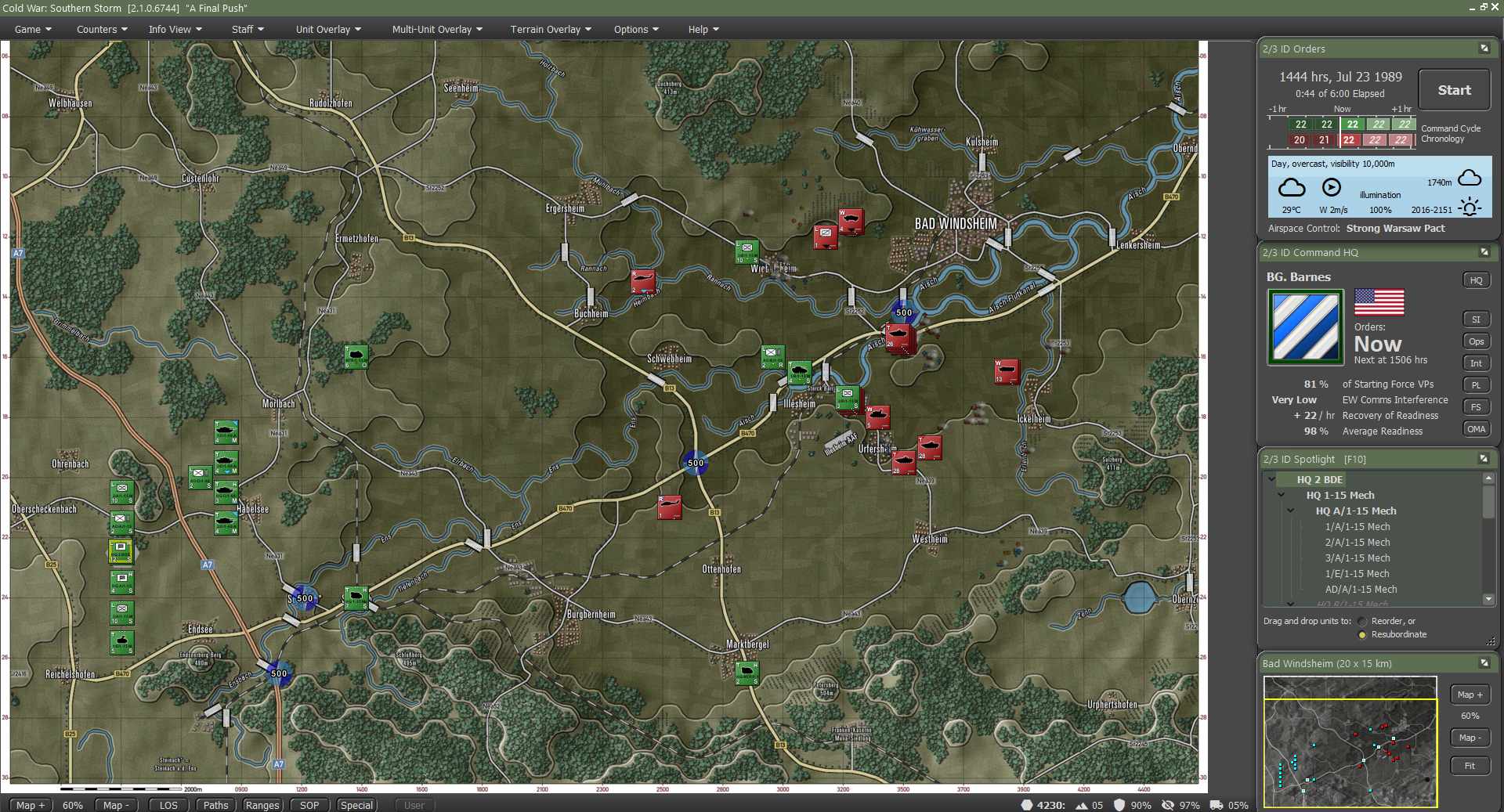
Task: Click the Spotlight list scrollbar thumb
Action: pyautogui.click(x=1488, y=501)
